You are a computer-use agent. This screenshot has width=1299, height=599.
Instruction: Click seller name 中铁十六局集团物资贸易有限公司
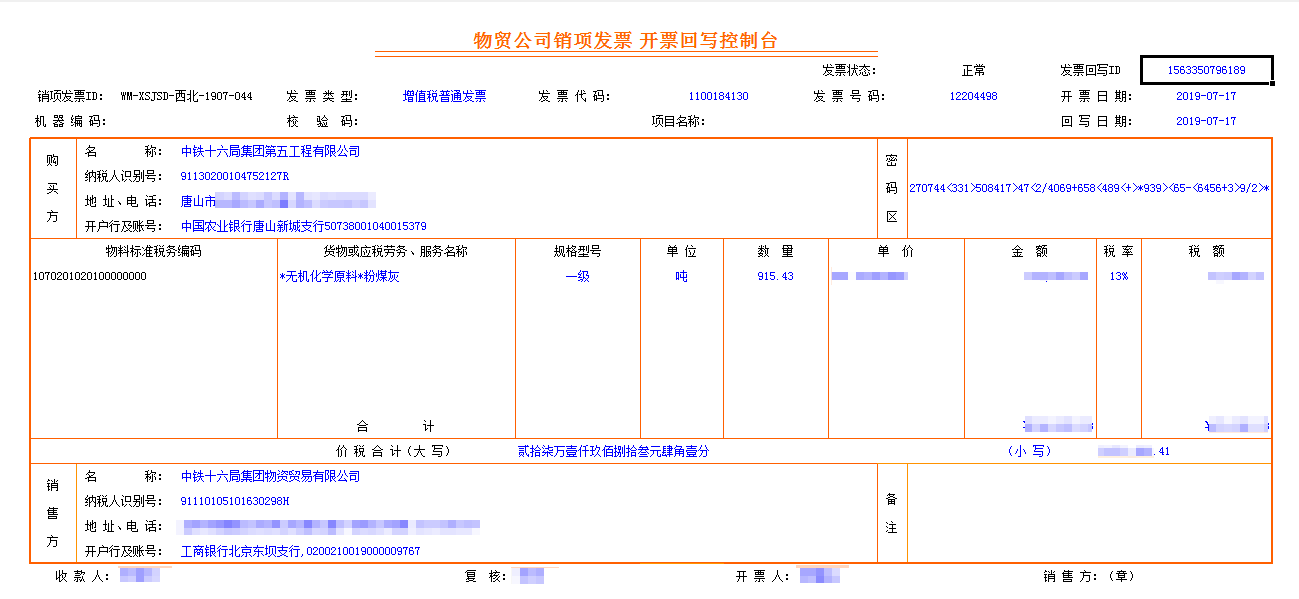(x=270, y=477)
